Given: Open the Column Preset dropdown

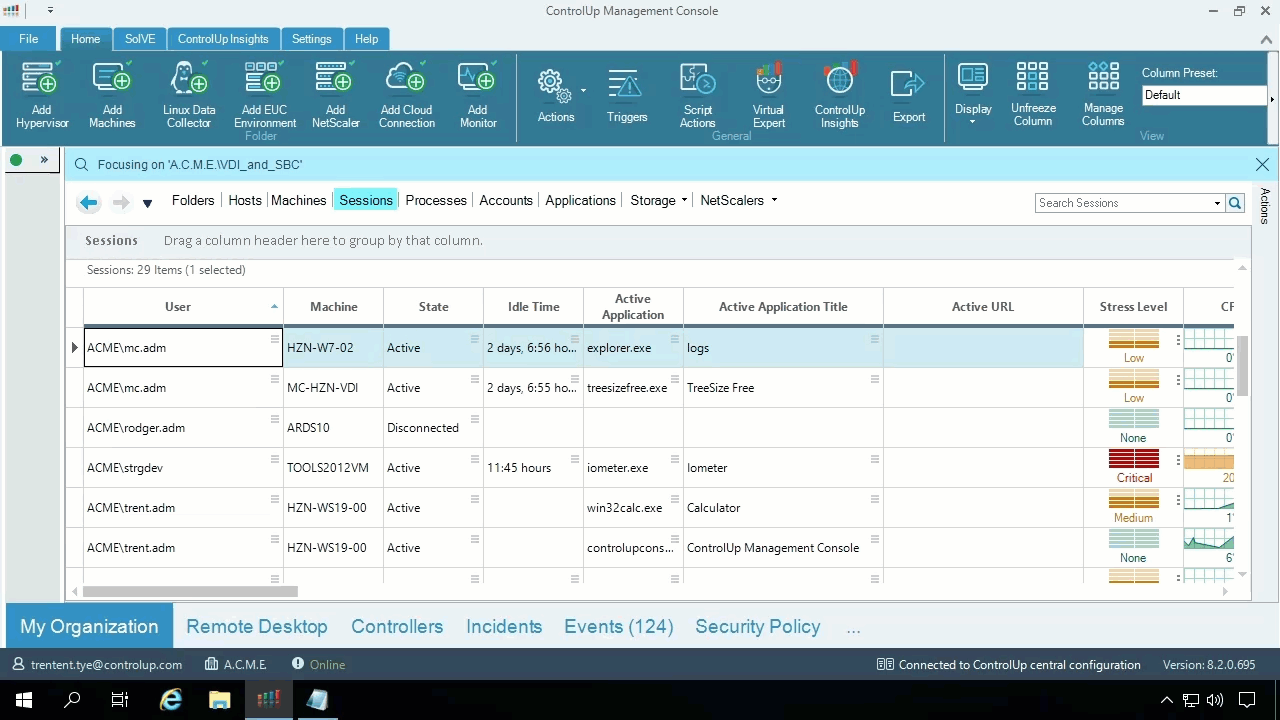Looking at the screenshot, I should click(x=1272, y=99).
